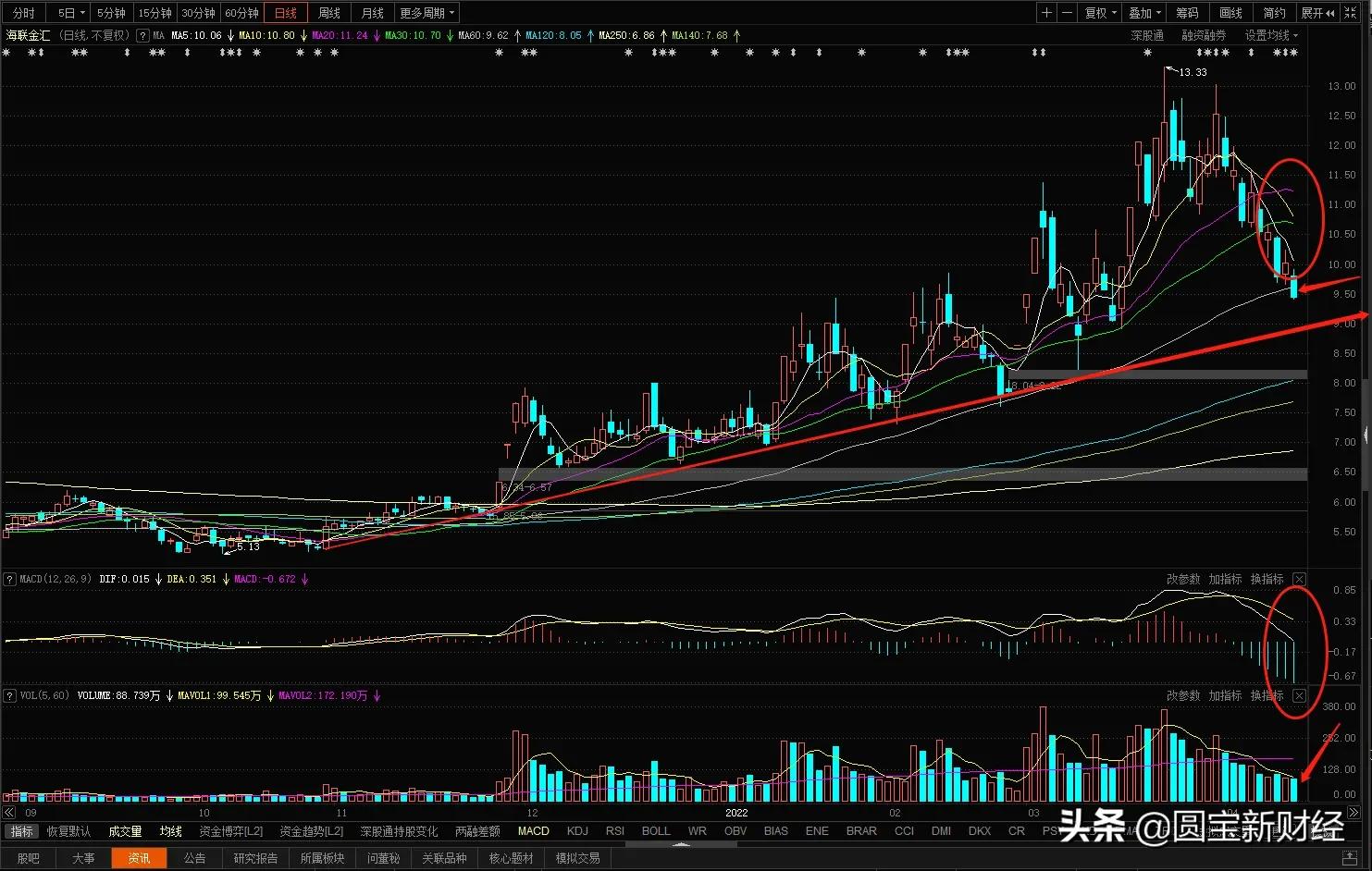Toggle the 筹码 chip distribution panel
The height and width of the screenshot is (871, 1372).
point(1188,13)
